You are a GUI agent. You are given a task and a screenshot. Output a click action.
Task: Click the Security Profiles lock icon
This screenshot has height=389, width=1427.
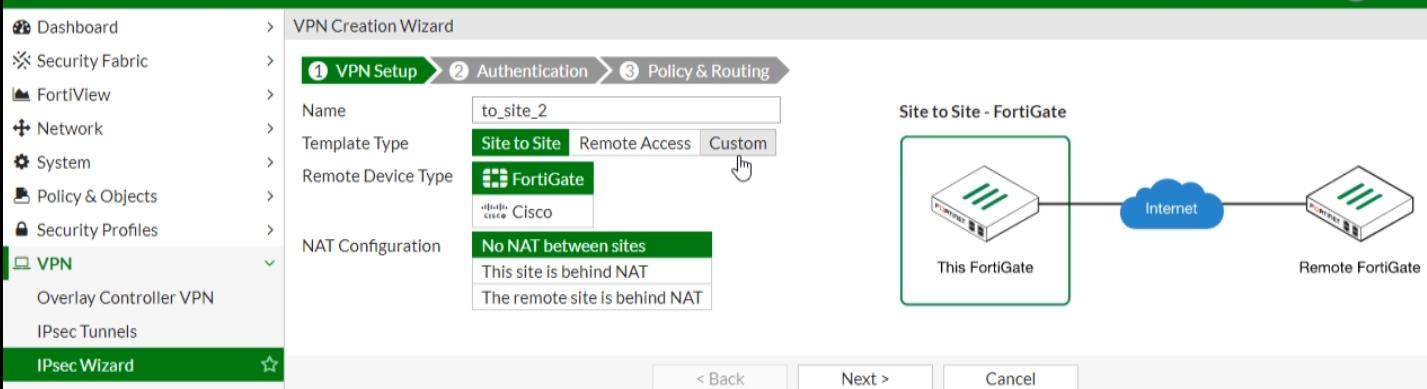(x=21, y=230)
